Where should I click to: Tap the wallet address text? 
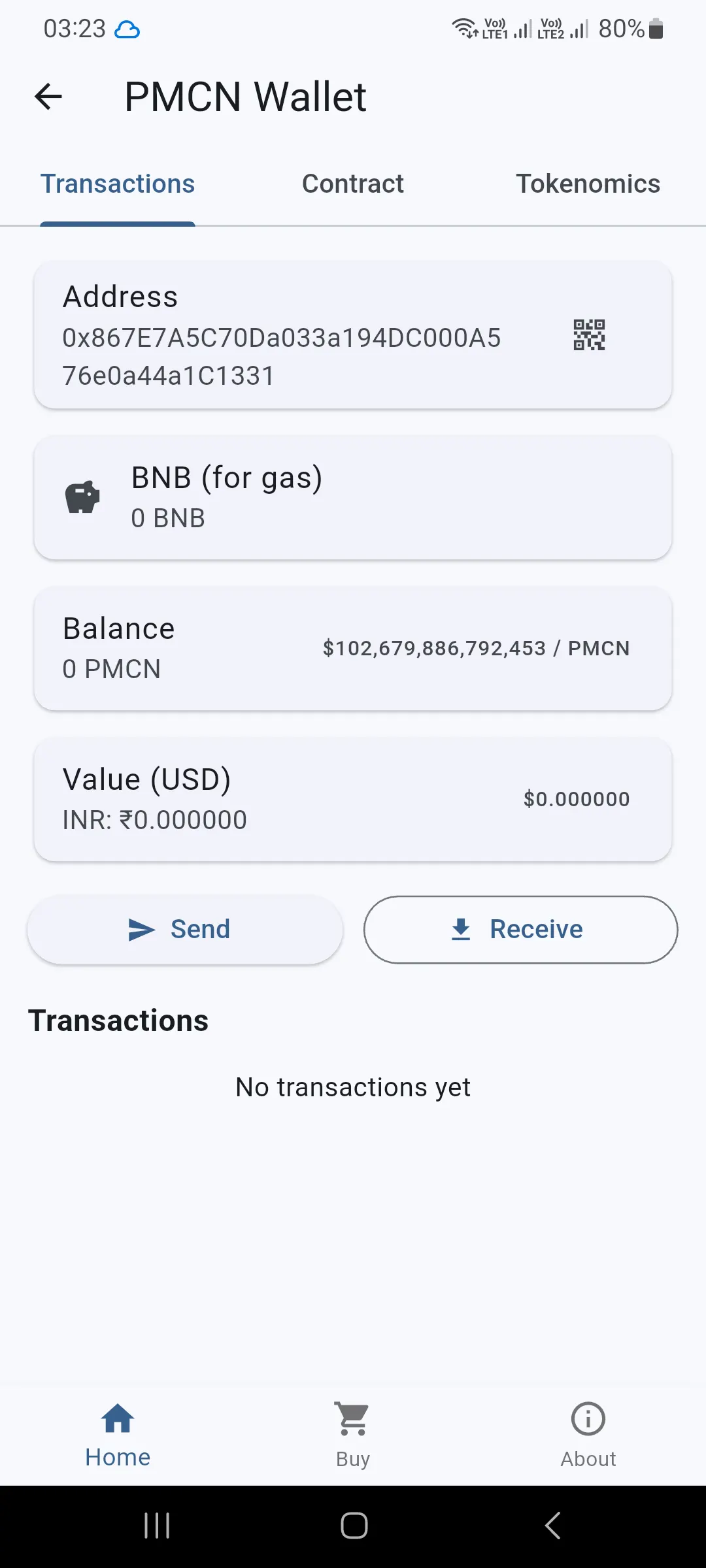coord(281,357)
